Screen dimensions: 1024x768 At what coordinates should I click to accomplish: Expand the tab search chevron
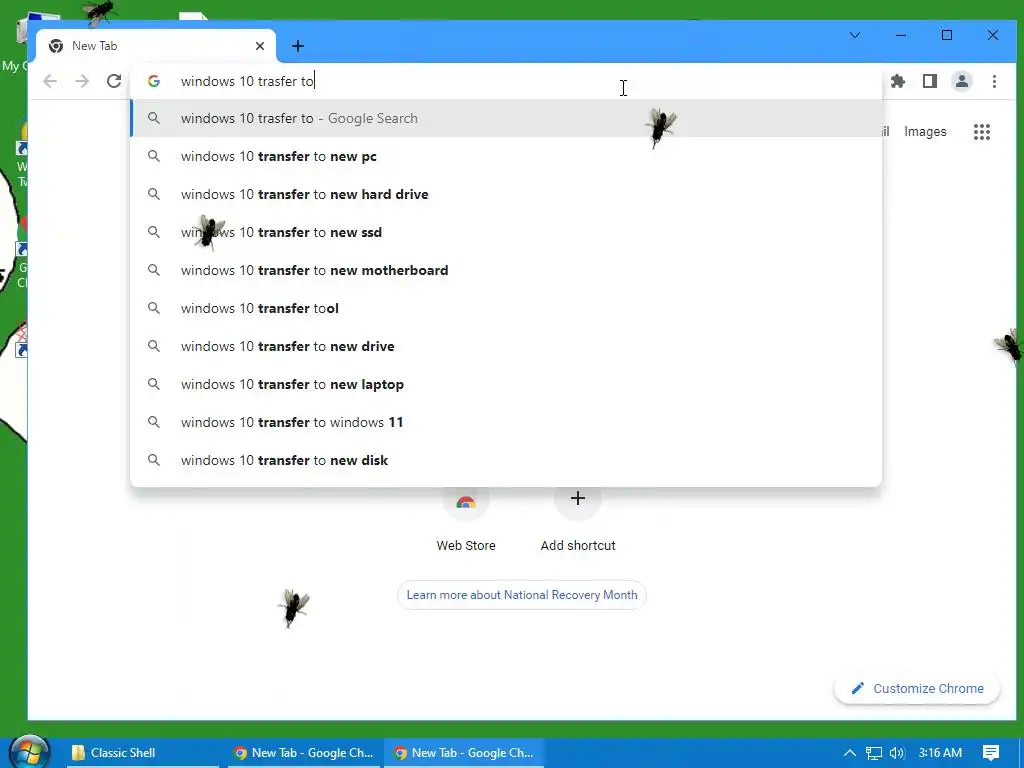pyautogui.click(x=854, y=35)
